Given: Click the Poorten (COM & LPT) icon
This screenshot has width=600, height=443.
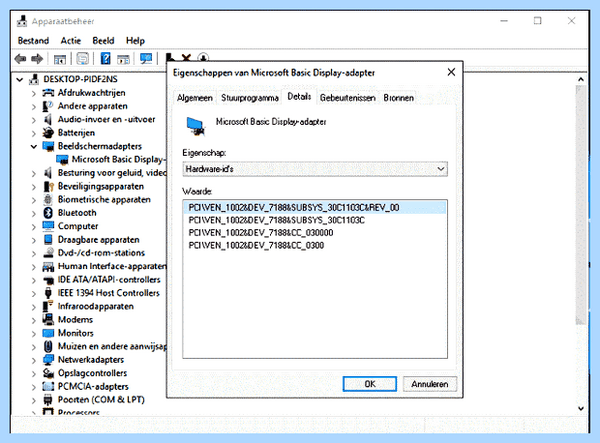Looking at the screenshot, I should [48, 400].
